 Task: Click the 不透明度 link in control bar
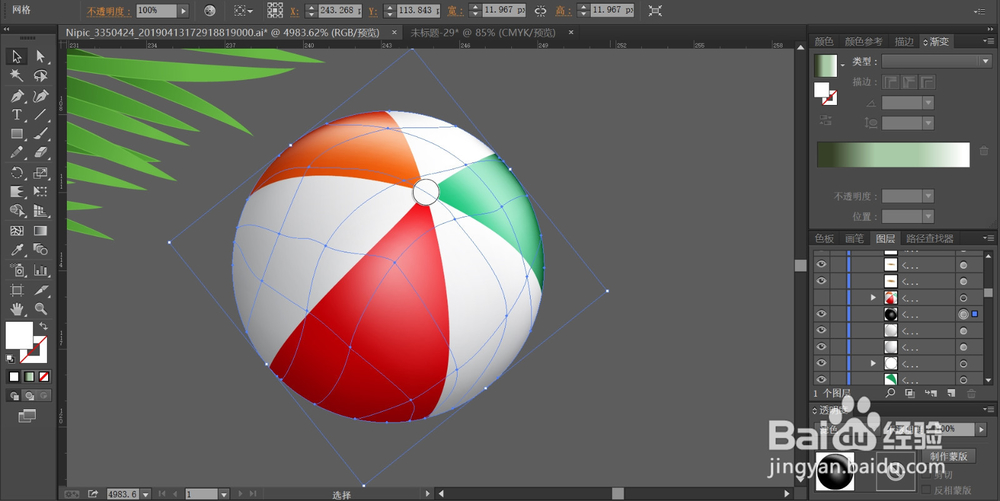108,11
